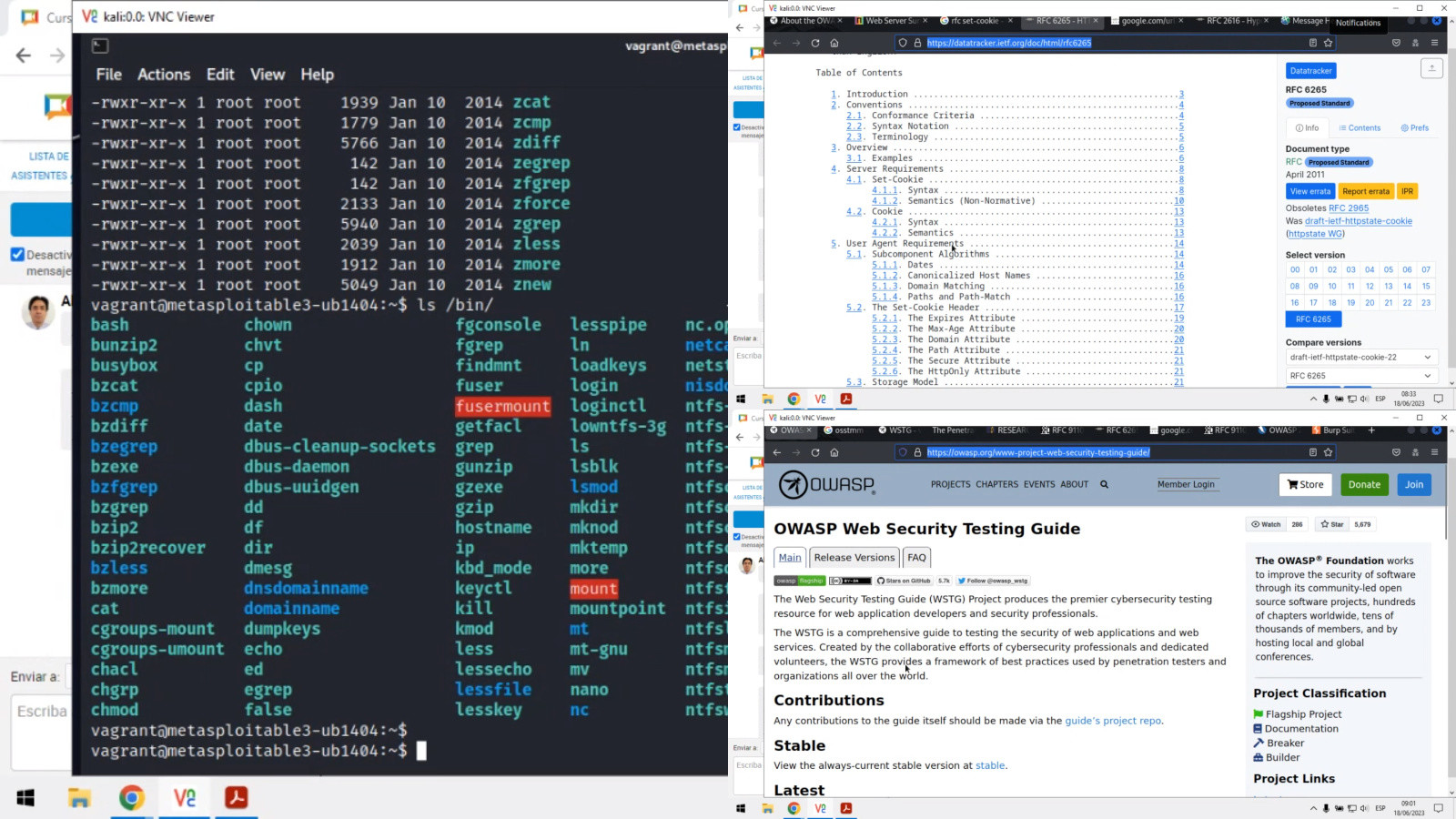
Task: Go home in the OWASP browser window
Action: (x=834, y=452)
